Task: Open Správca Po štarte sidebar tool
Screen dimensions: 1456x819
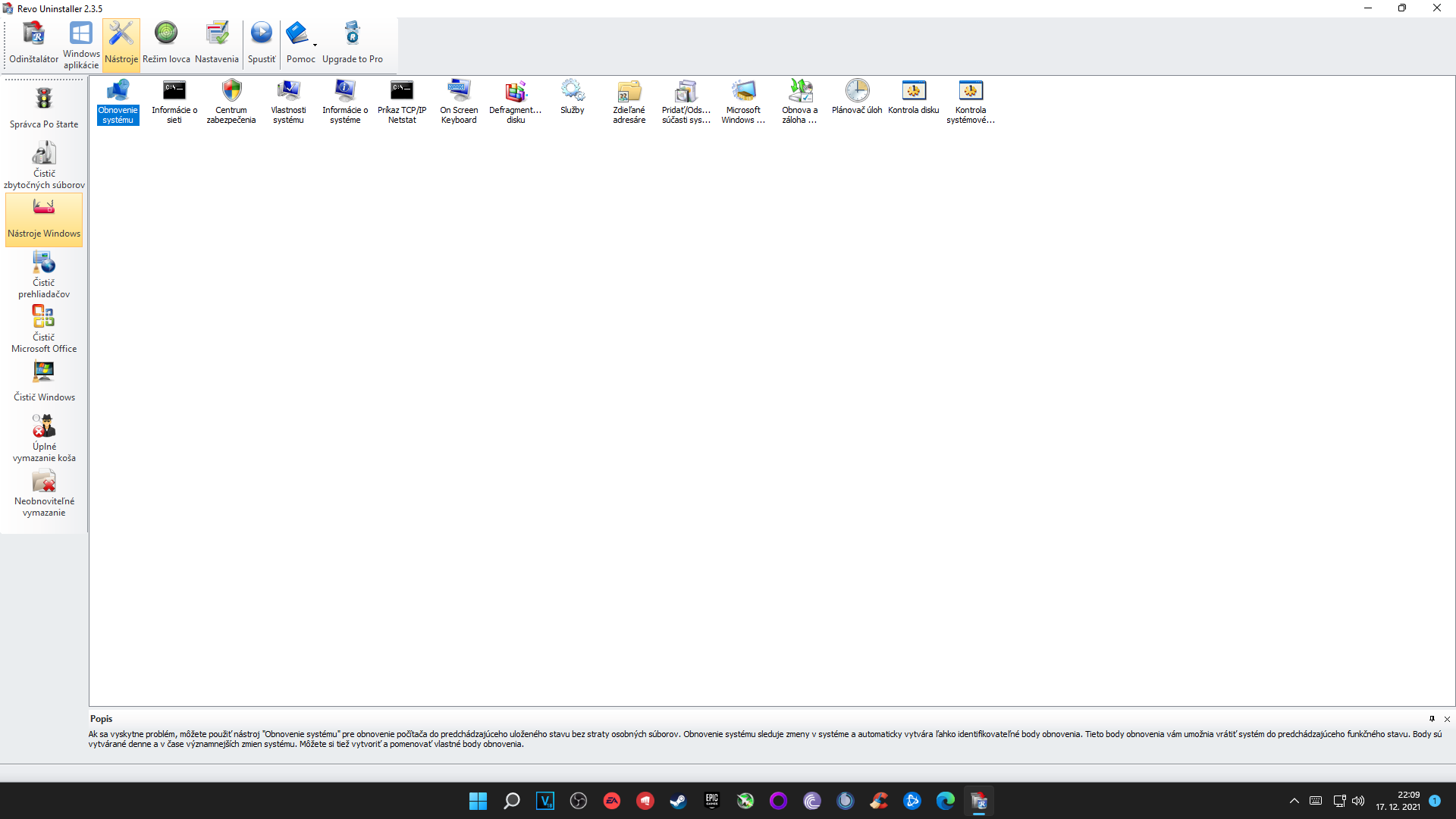Action: point(44,108)
